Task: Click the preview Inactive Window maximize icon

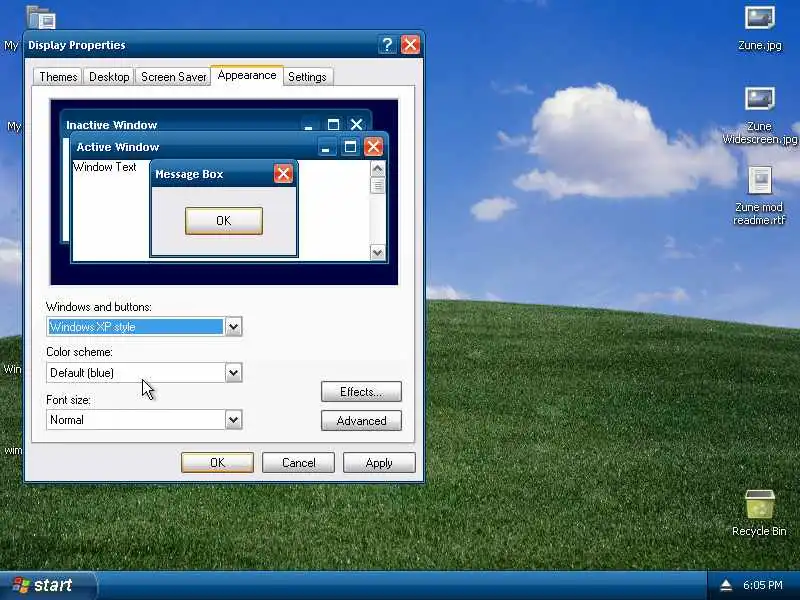Action: (x=333, y=124)
